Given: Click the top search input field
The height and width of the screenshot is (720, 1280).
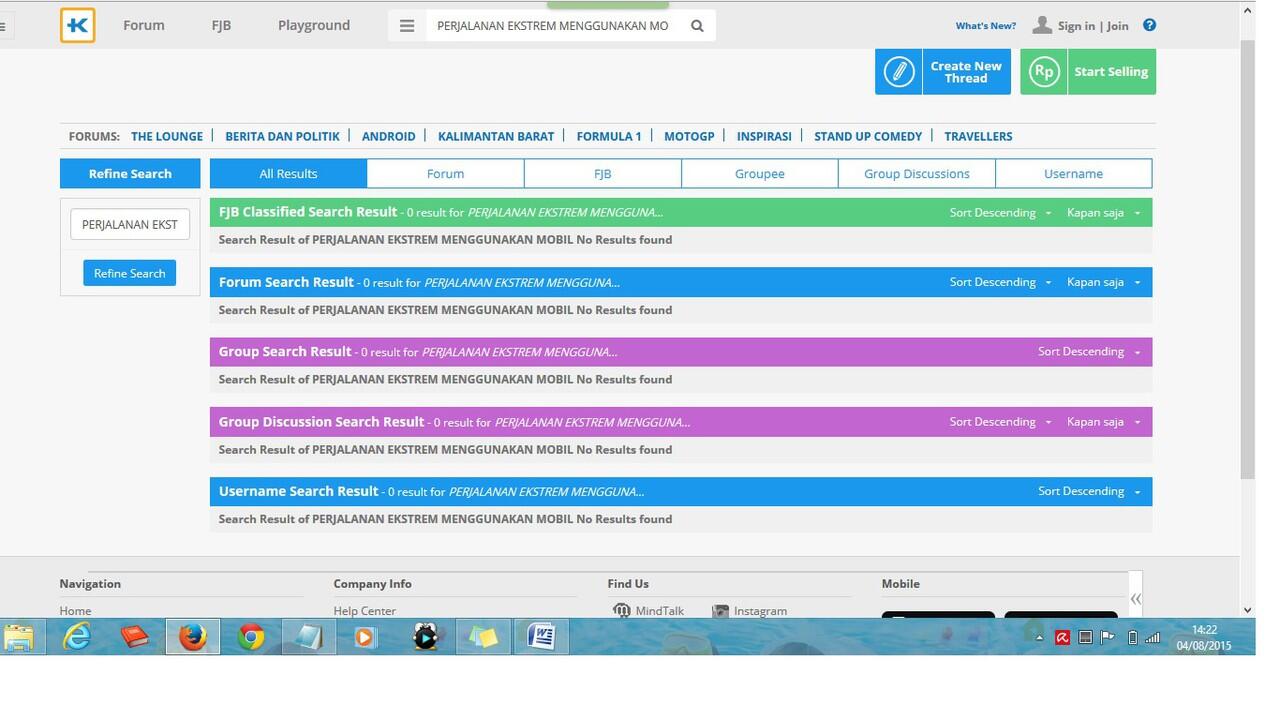Looking at the screenshot, I should tap(553, 26).
